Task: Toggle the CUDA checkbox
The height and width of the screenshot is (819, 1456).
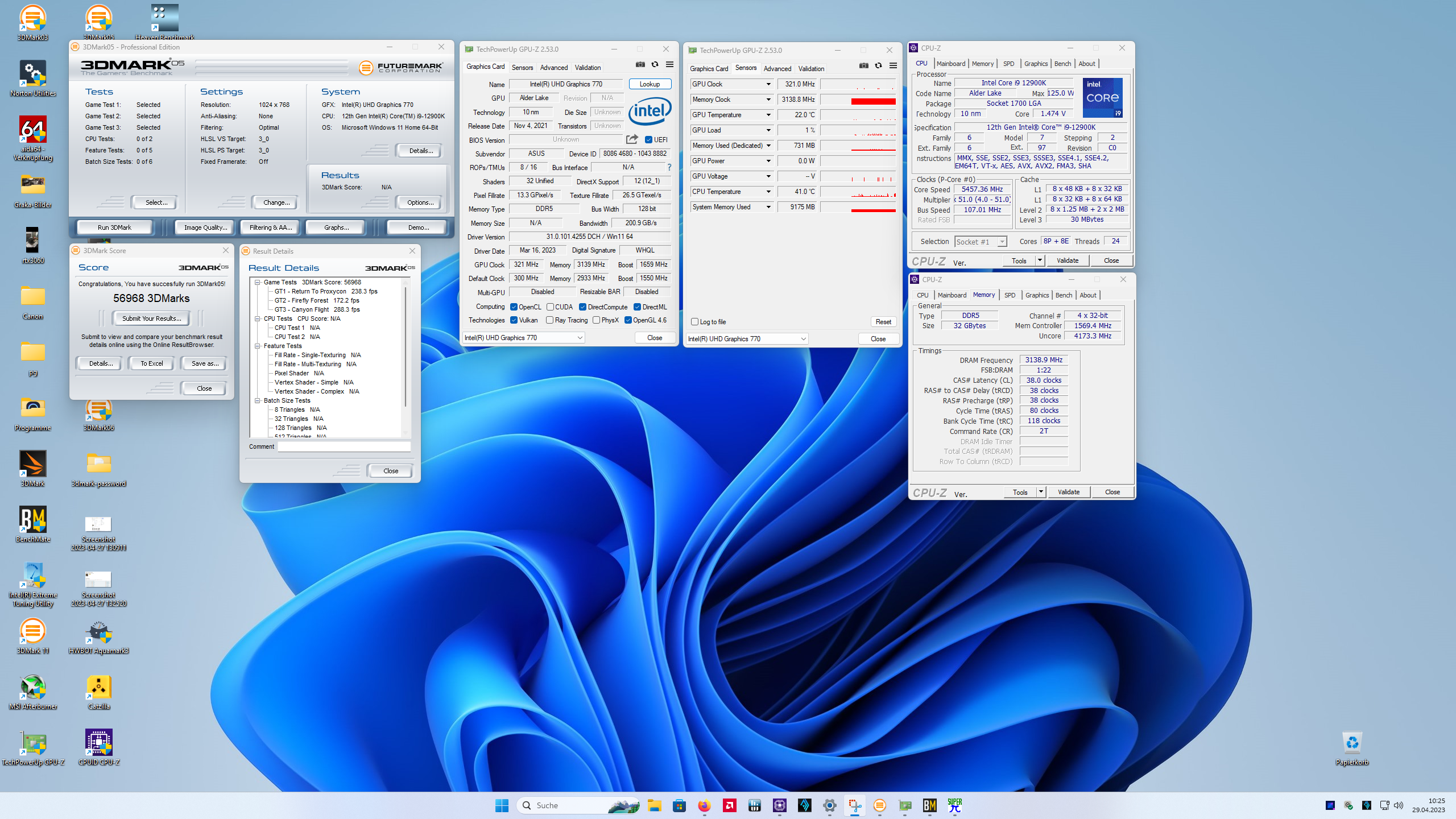Action: click(x=550, y=307)
